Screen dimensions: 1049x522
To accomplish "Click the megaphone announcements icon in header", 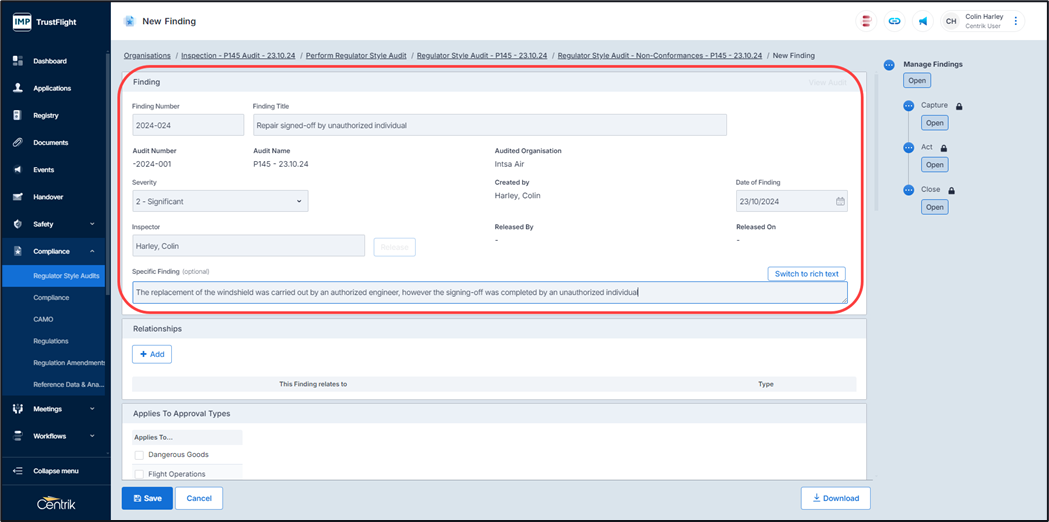I will 922,21.
